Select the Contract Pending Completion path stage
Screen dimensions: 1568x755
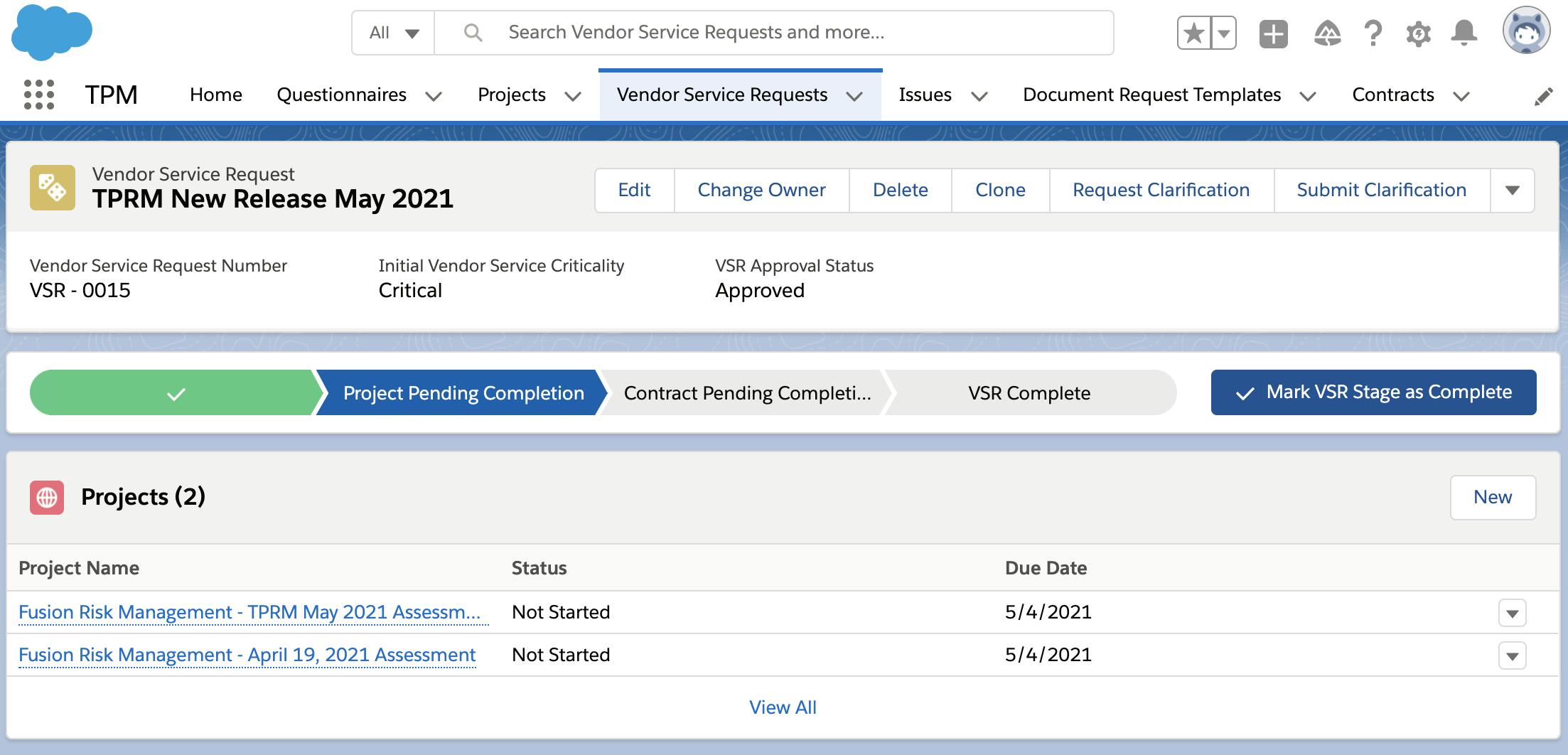click(x=745, y=392)
